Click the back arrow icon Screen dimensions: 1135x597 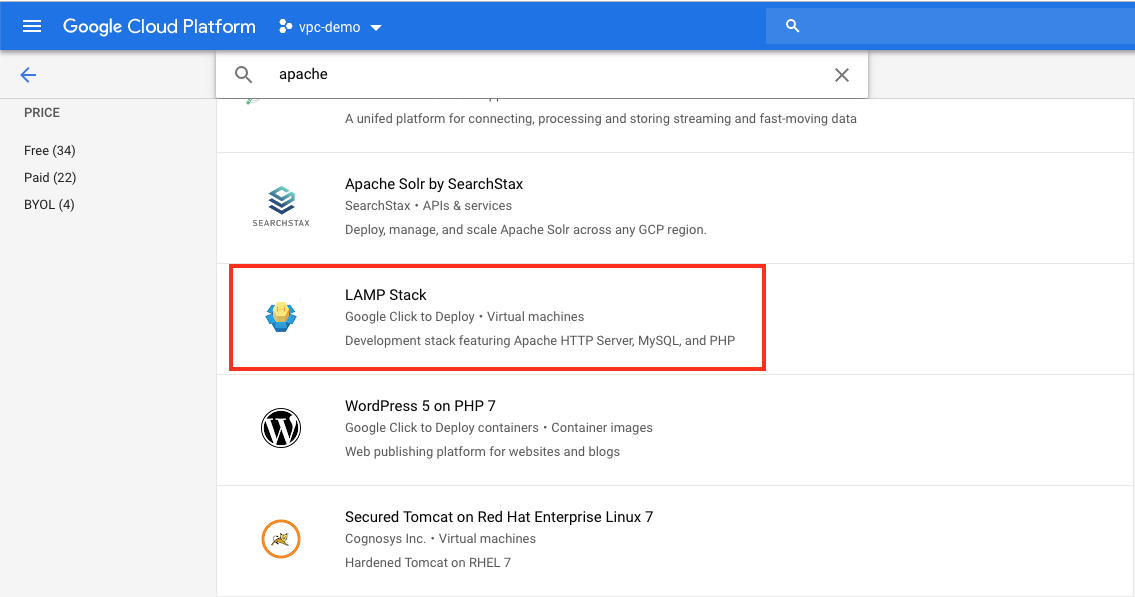point(28,75)
